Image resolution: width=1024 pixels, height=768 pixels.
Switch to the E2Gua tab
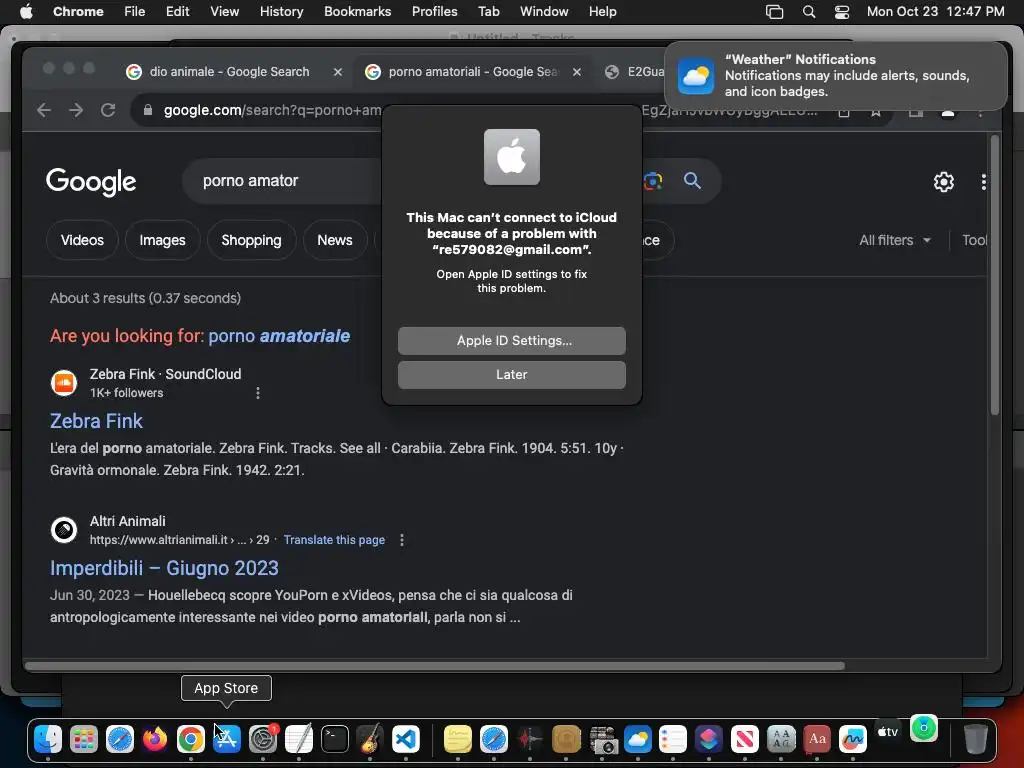637,72
